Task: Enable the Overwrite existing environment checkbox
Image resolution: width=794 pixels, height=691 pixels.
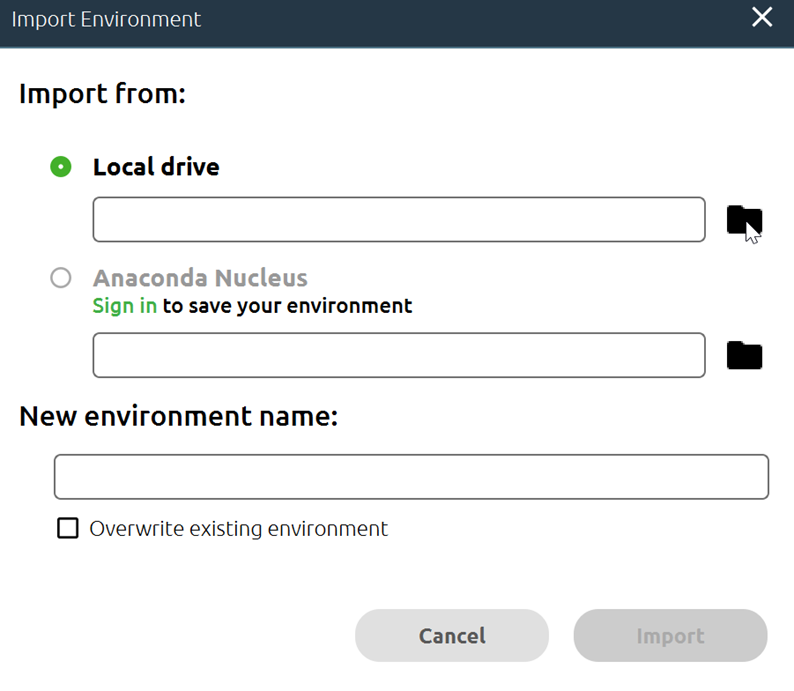Action: [x=68, y=528]
